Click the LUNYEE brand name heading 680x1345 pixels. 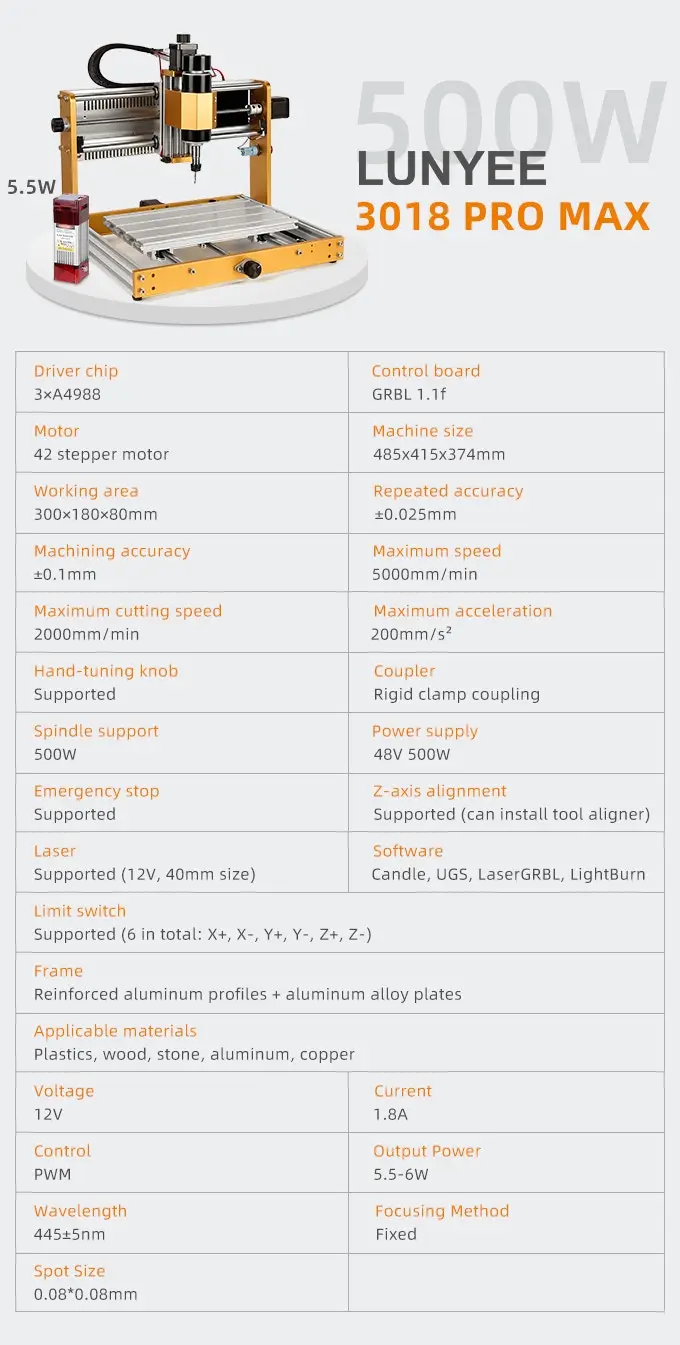(452, 169)
